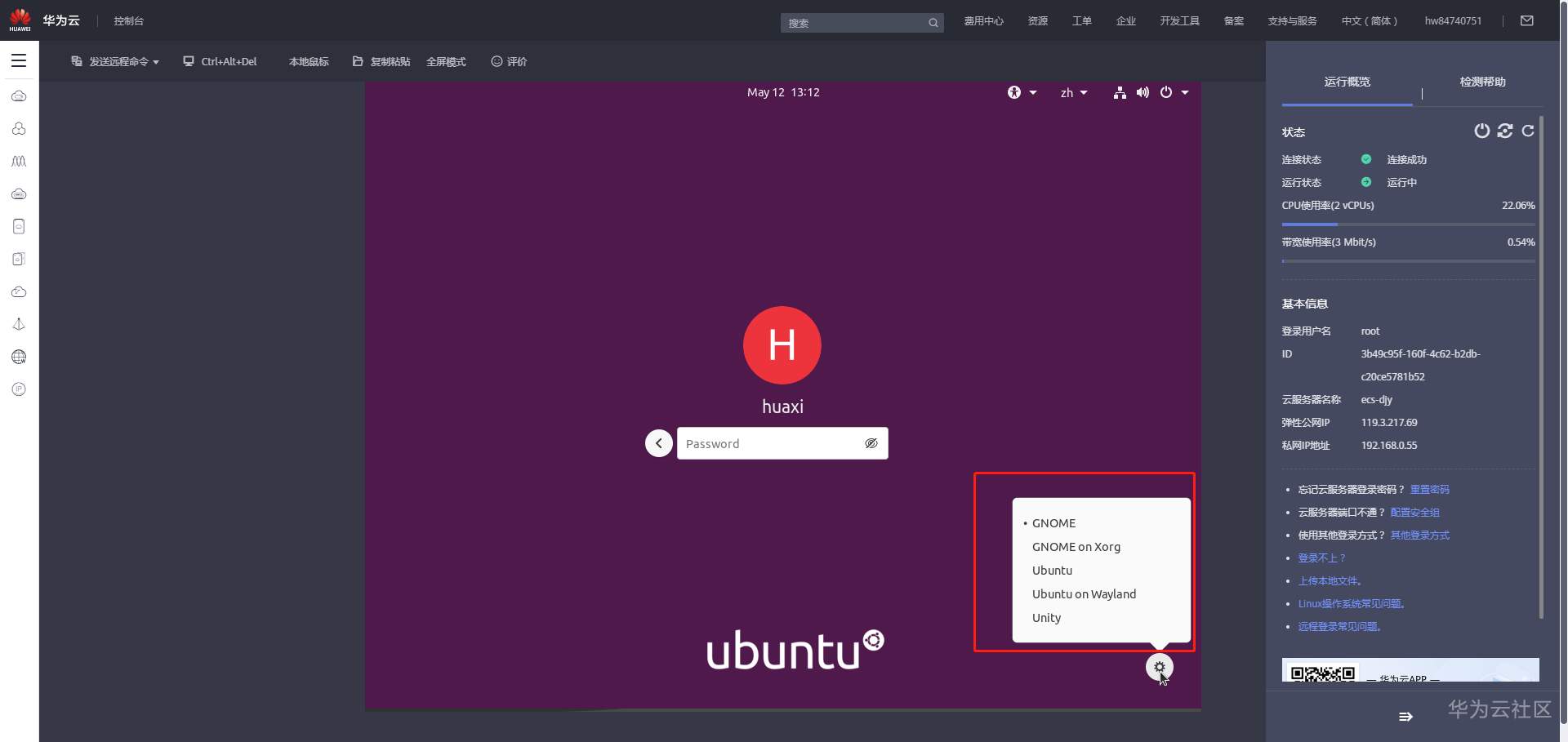Click the shutdown power icon in 状态 panel
Image resolution: width=1568 pixels, height=742 pixels.
click(x=1481, y=131)
